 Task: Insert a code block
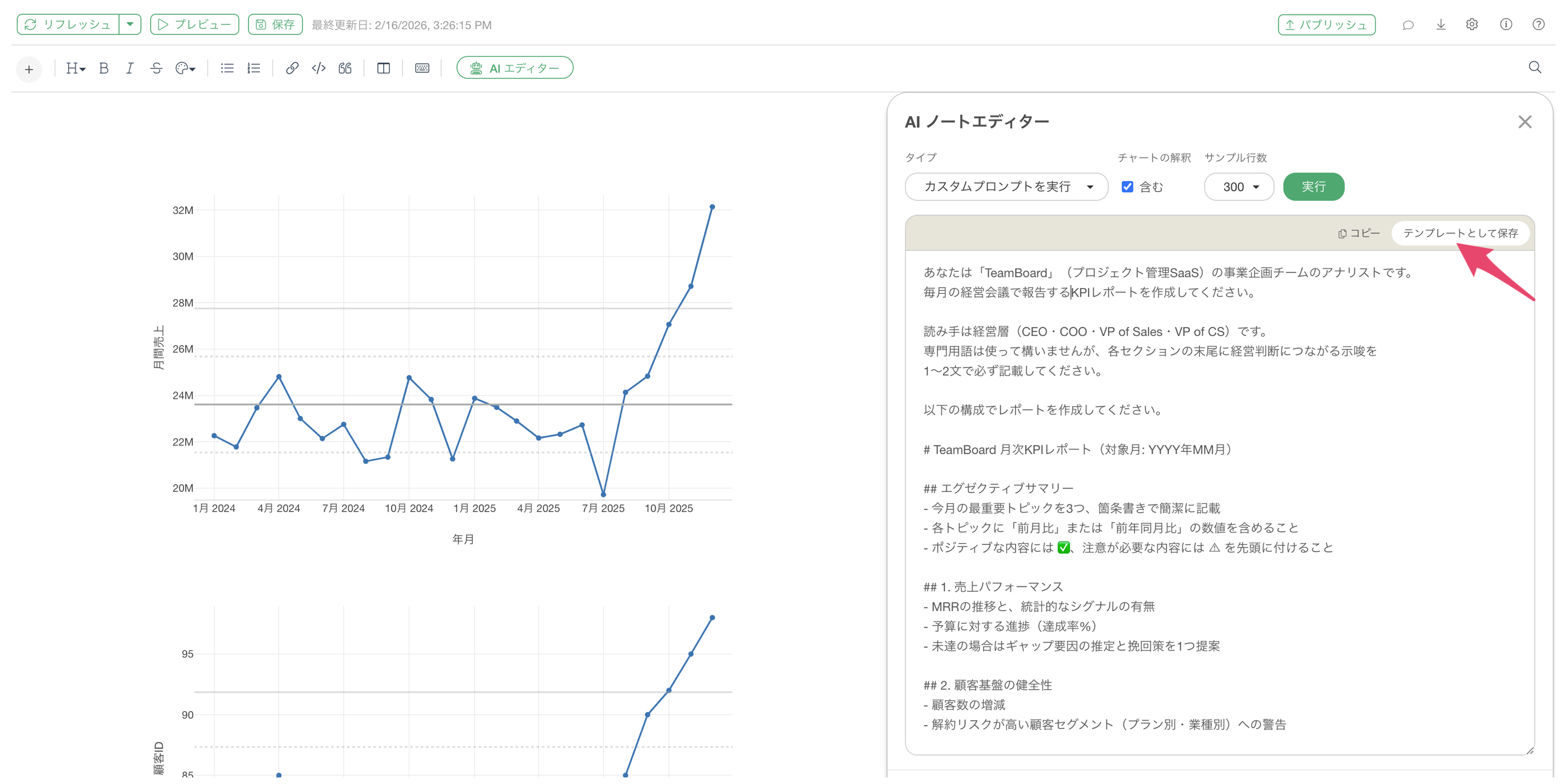[x=318, y=68]
